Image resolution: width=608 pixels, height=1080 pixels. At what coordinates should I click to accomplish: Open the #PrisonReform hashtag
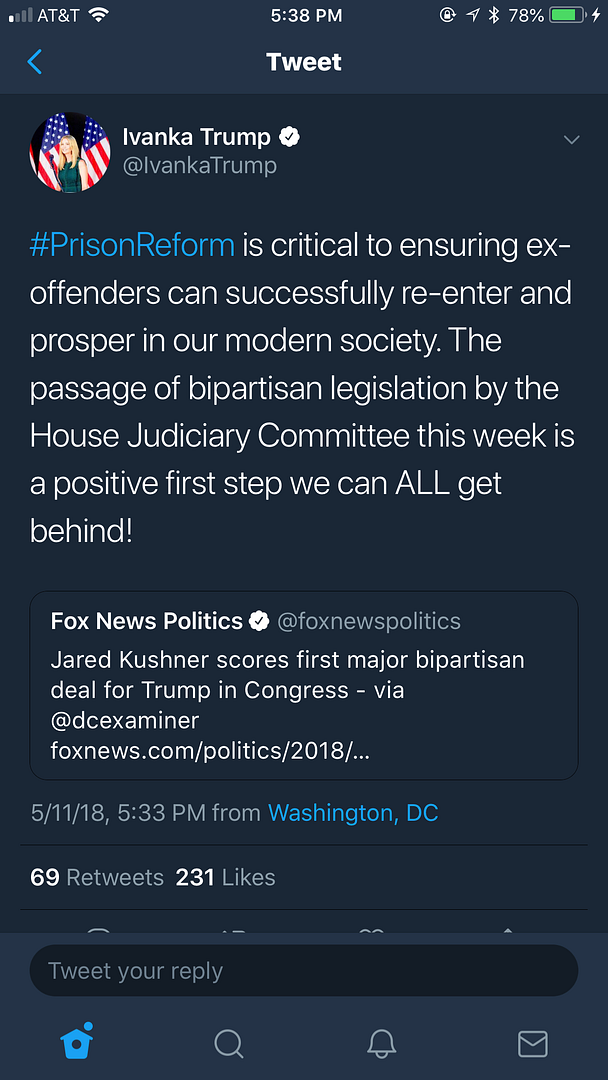click(132, 245)
